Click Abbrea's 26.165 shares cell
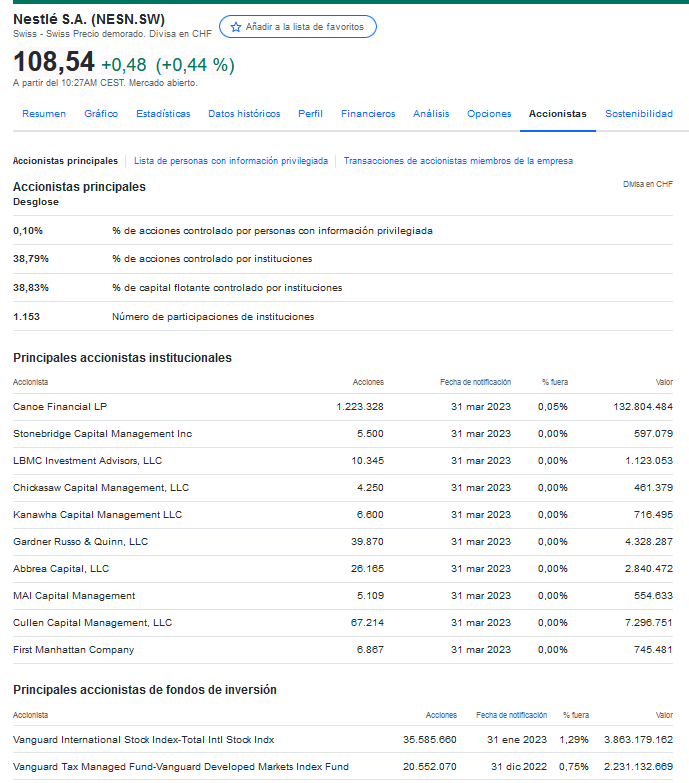 click(x=367, y=568)
